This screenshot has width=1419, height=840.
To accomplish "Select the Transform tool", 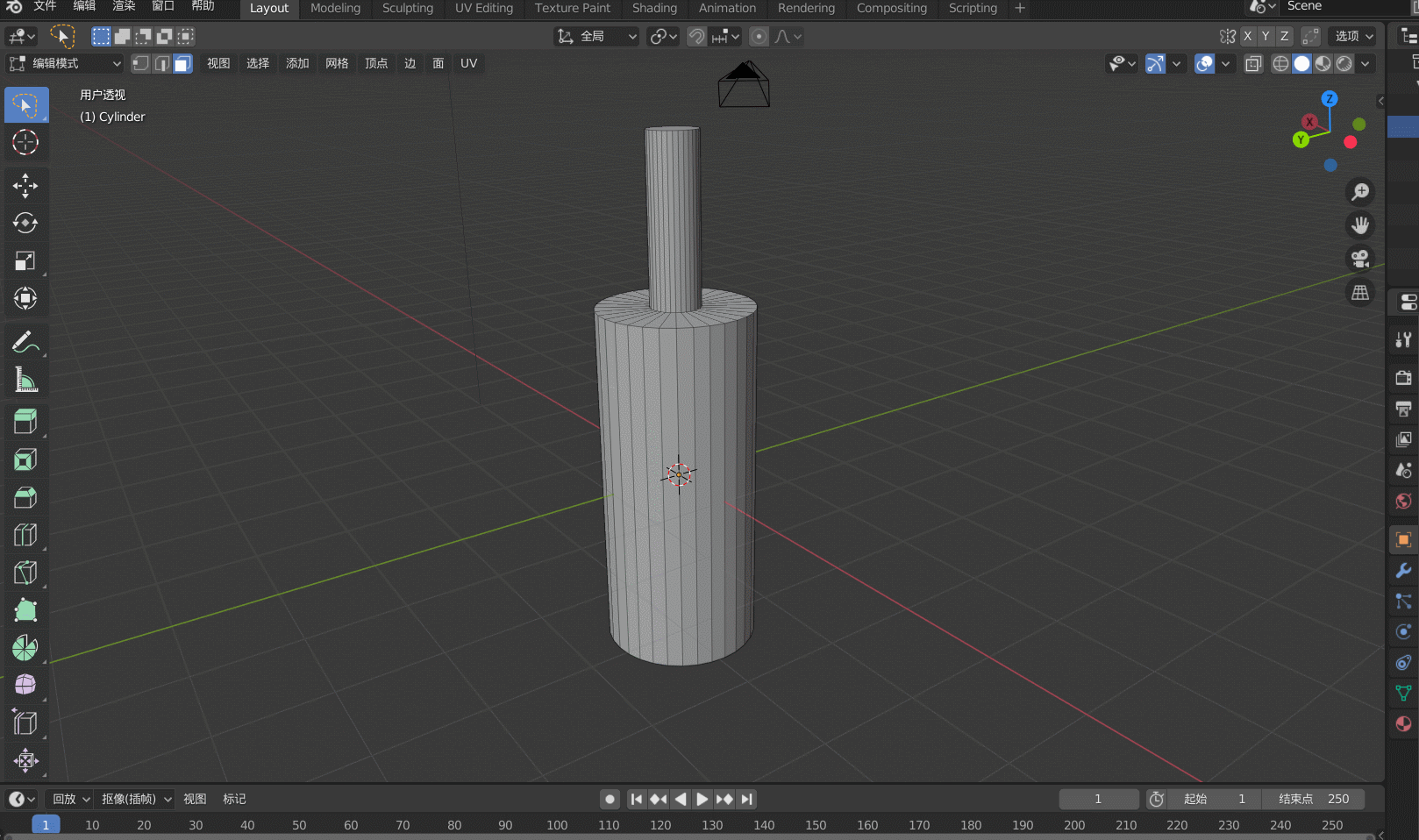I will coord(25,298).
